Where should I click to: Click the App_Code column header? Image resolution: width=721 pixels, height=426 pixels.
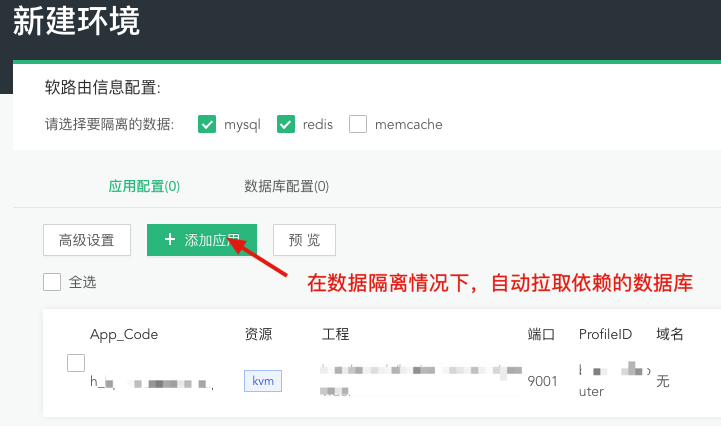coord(124,334)
